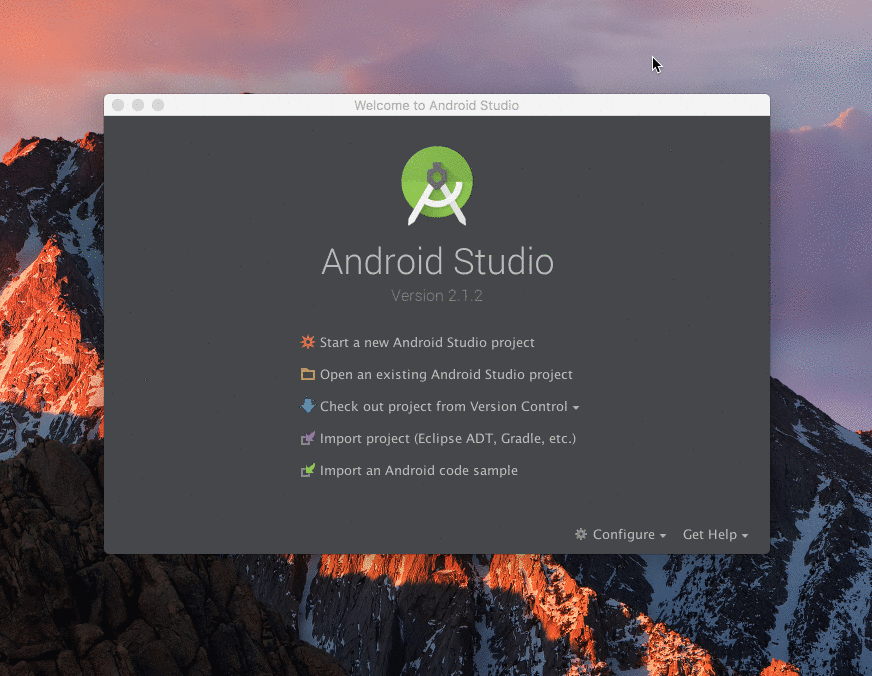Screen dimensions: 872x676
Task: Click the gear icon next to Configure
Action: [580, 534]
